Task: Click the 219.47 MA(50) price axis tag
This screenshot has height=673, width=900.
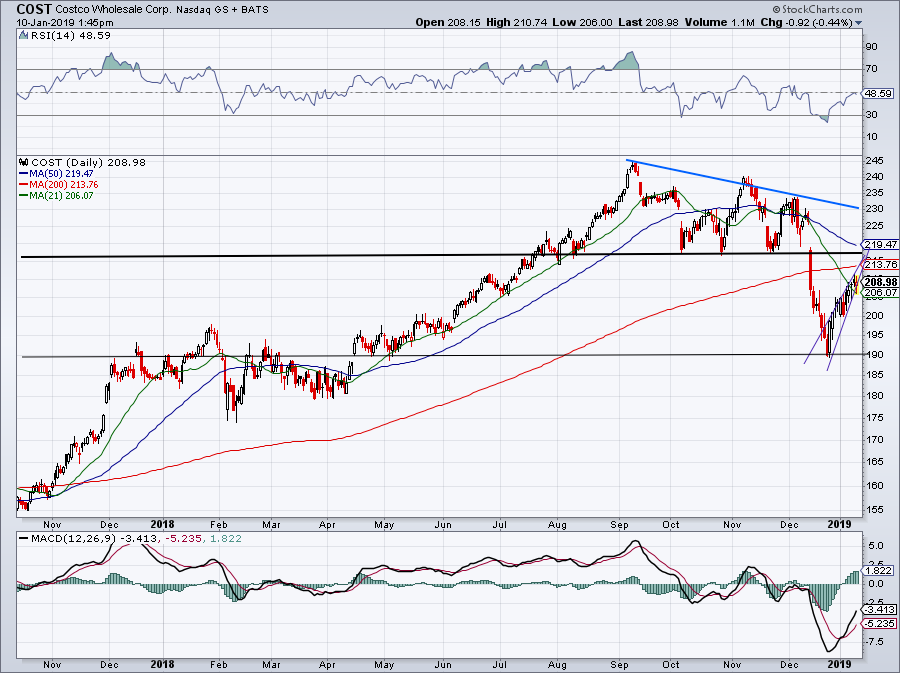Action: tap(879, 244)
